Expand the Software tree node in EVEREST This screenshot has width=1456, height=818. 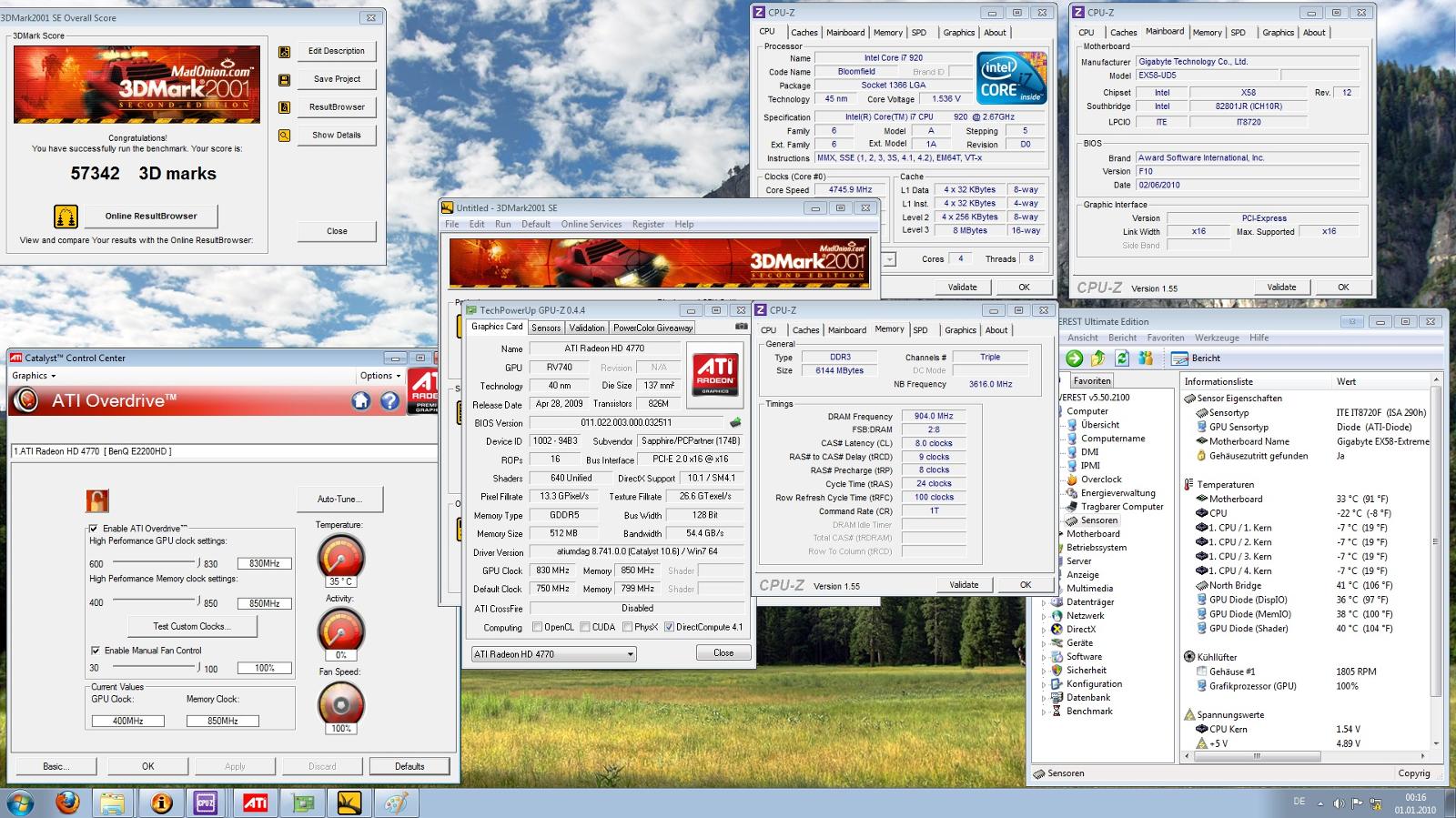click(x=1043, y=657)
